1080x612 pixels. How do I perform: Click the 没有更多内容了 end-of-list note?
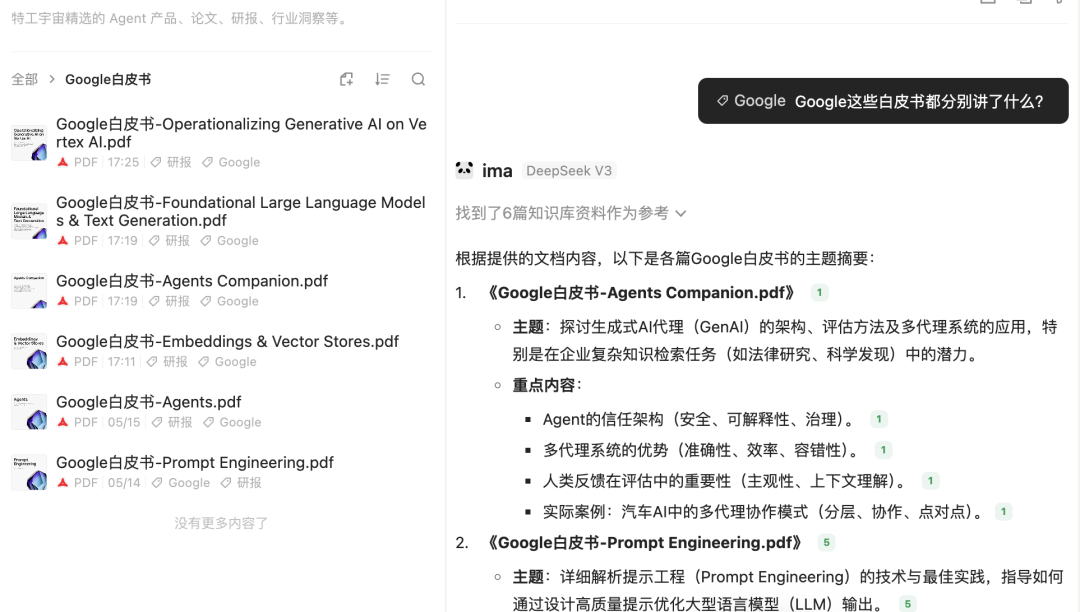coord(221,523)
